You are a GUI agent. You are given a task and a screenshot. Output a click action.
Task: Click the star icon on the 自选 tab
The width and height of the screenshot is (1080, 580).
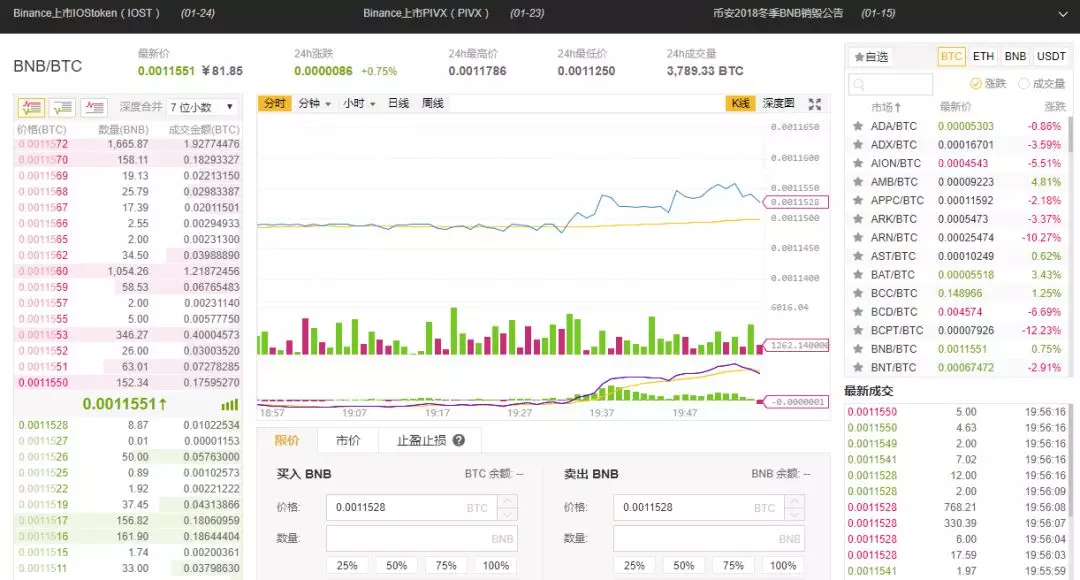pos(858,56)
